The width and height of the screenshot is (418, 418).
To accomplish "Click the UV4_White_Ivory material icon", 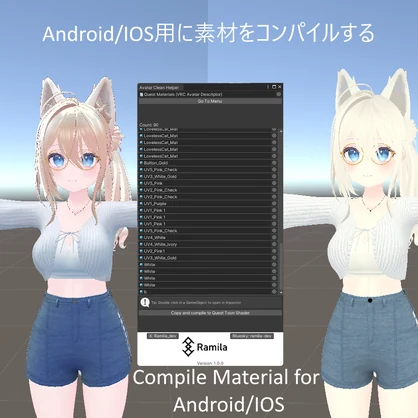I will pos(141,244).
